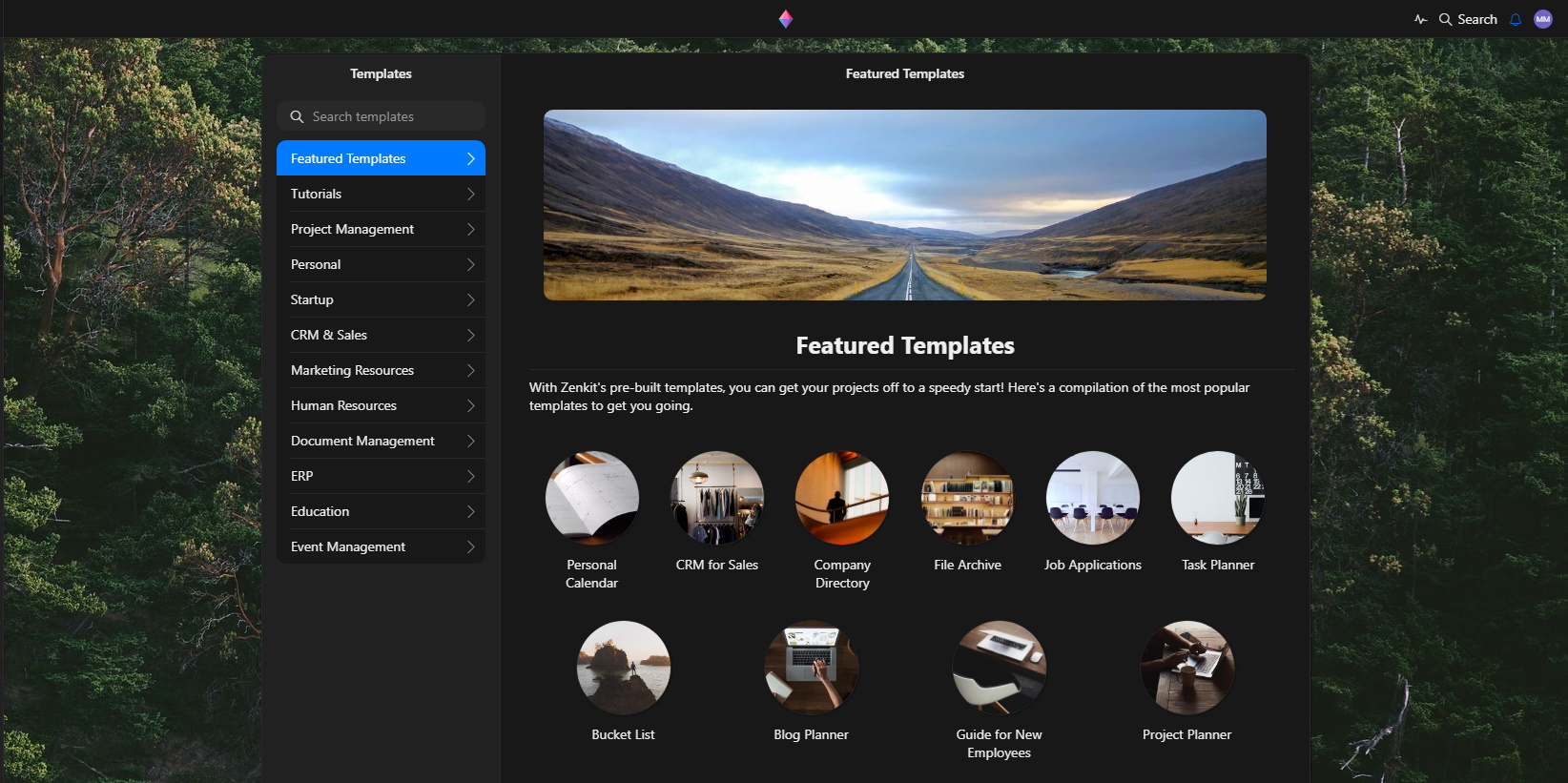Open the Blog Planner template icon
This screenshot has width=1568, height=783.
pyautogui.click(x=812, y=668)
